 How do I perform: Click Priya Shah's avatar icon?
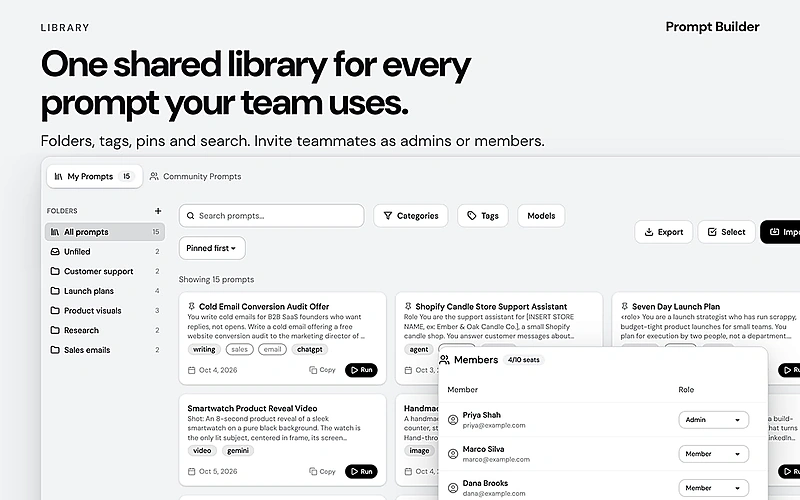[453, 420]
